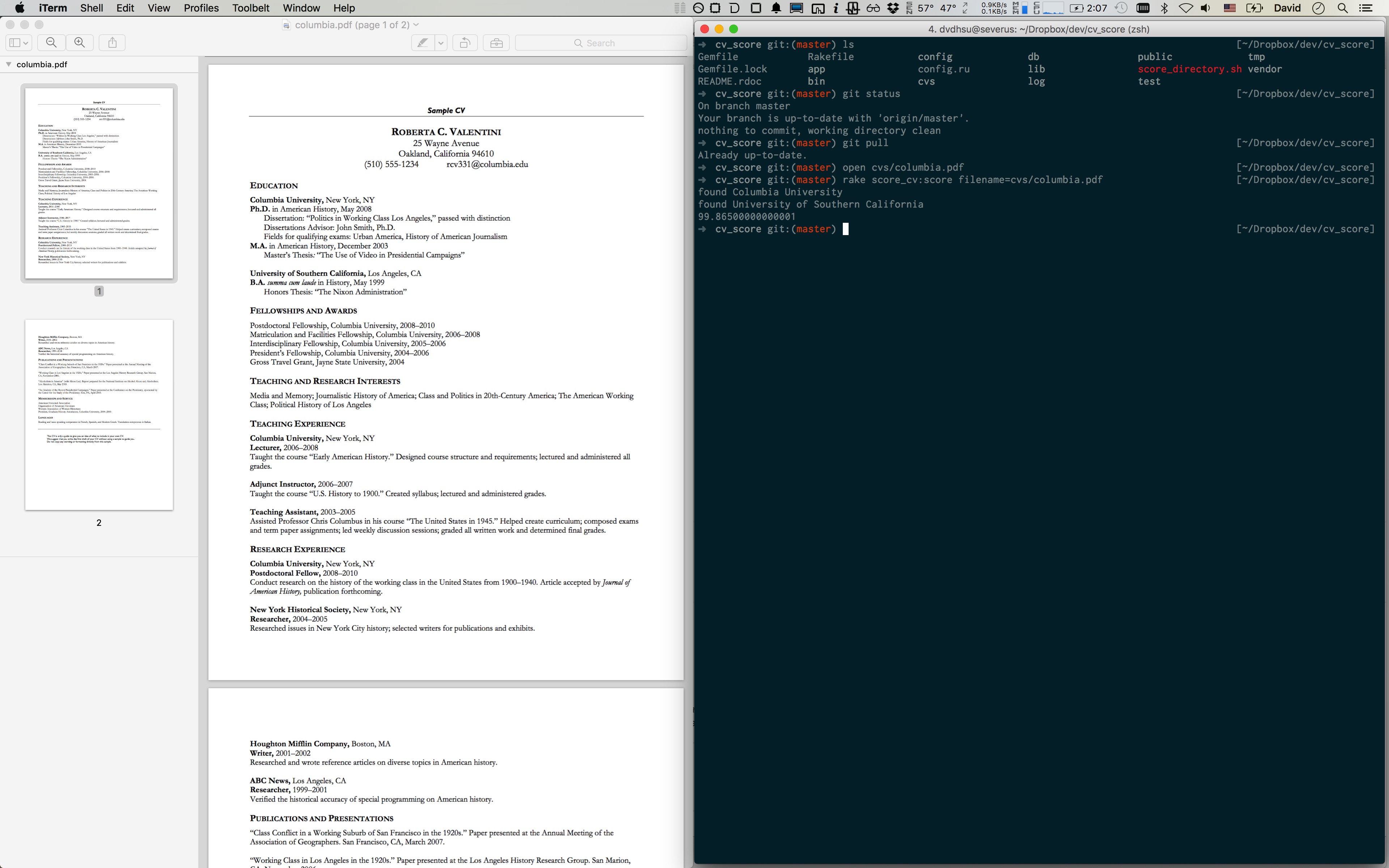Image resolution: width=1389 pixels, height=868 pixels.
Task: Collapse the columbia.pdf sidebar disclosure triangle
Action: coord(9,64)
